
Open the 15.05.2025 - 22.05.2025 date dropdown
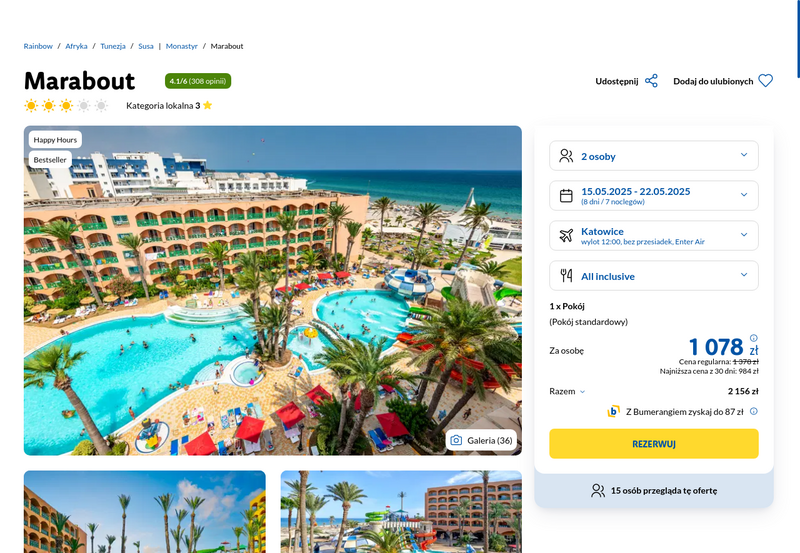654,195
